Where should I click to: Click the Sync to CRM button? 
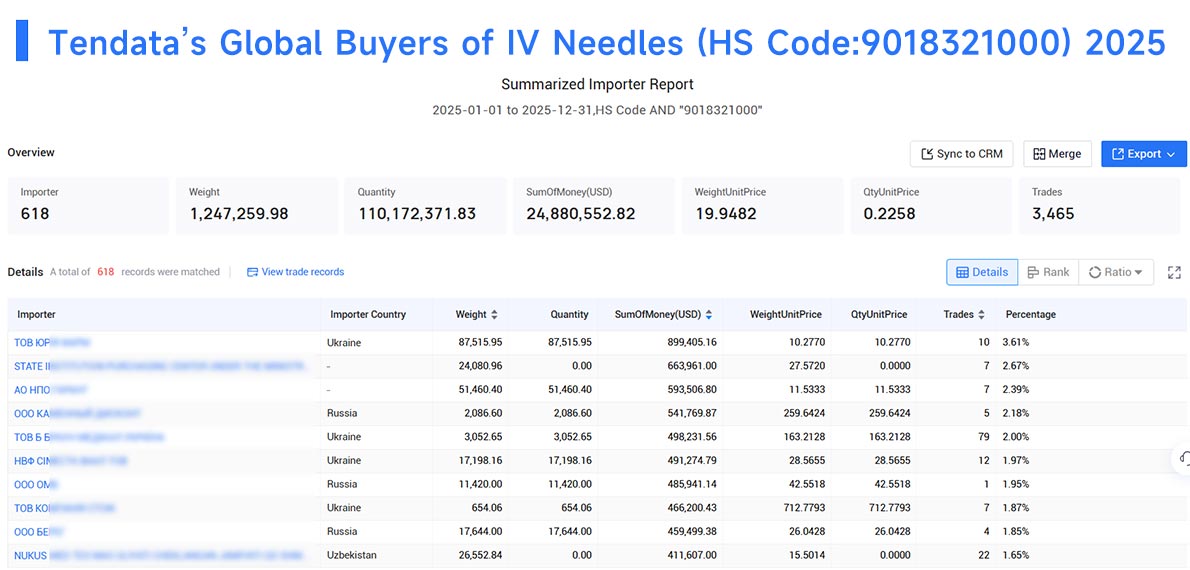(x=962, y=154)
